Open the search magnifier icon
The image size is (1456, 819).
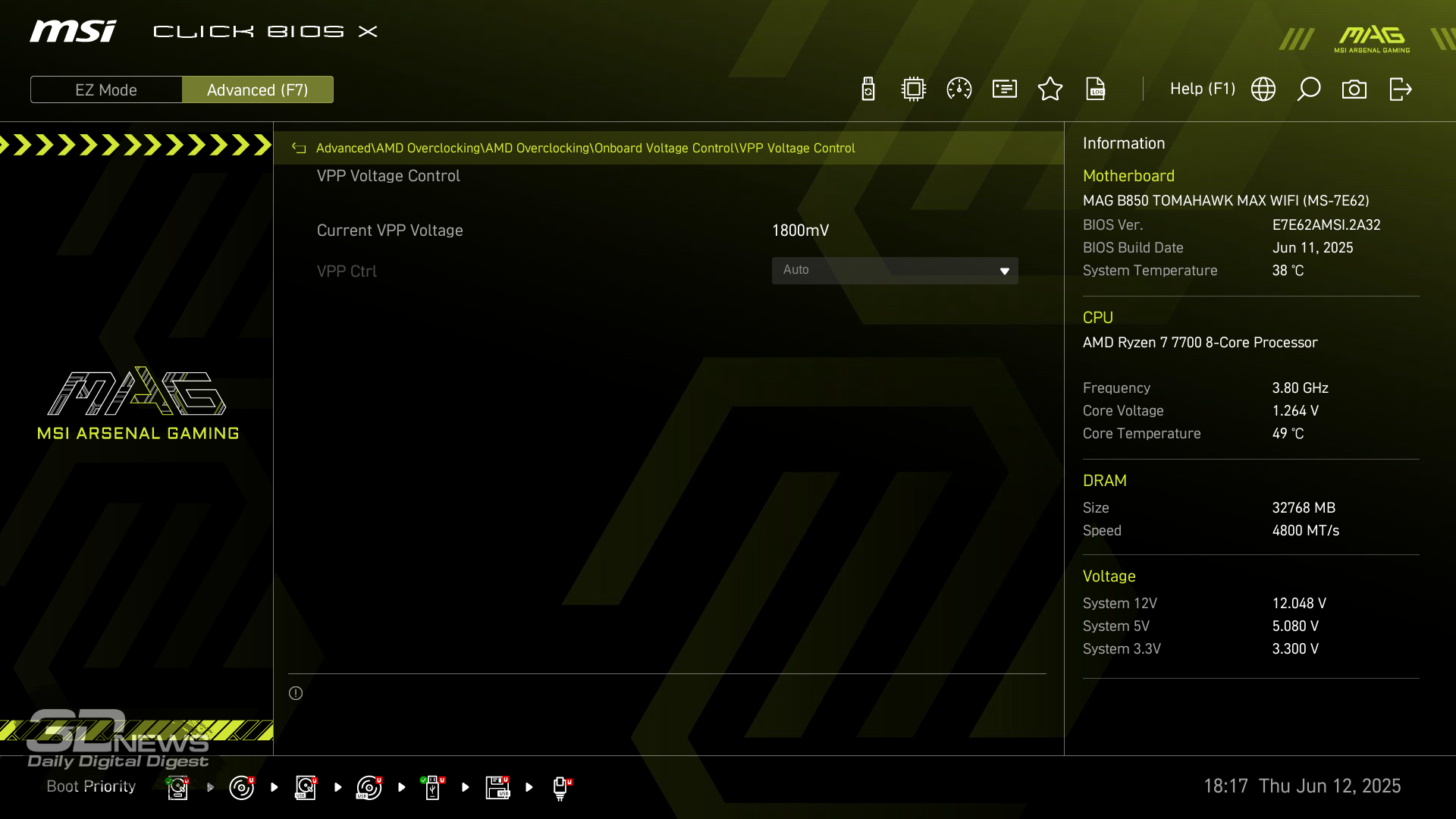click(1309, 89)
